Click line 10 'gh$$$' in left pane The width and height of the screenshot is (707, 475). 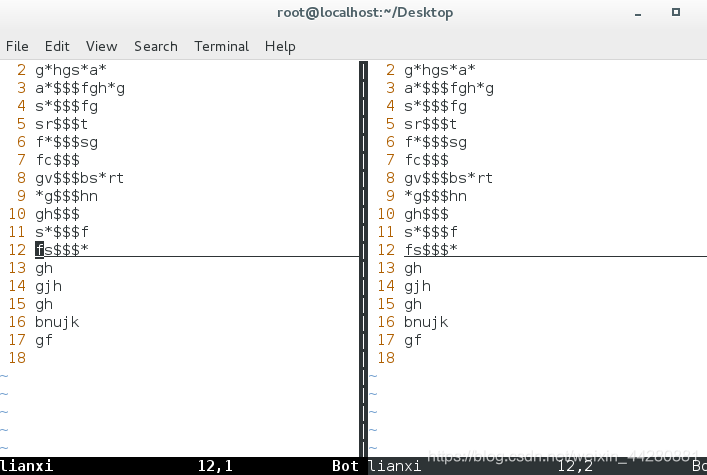tap(57, 214)
